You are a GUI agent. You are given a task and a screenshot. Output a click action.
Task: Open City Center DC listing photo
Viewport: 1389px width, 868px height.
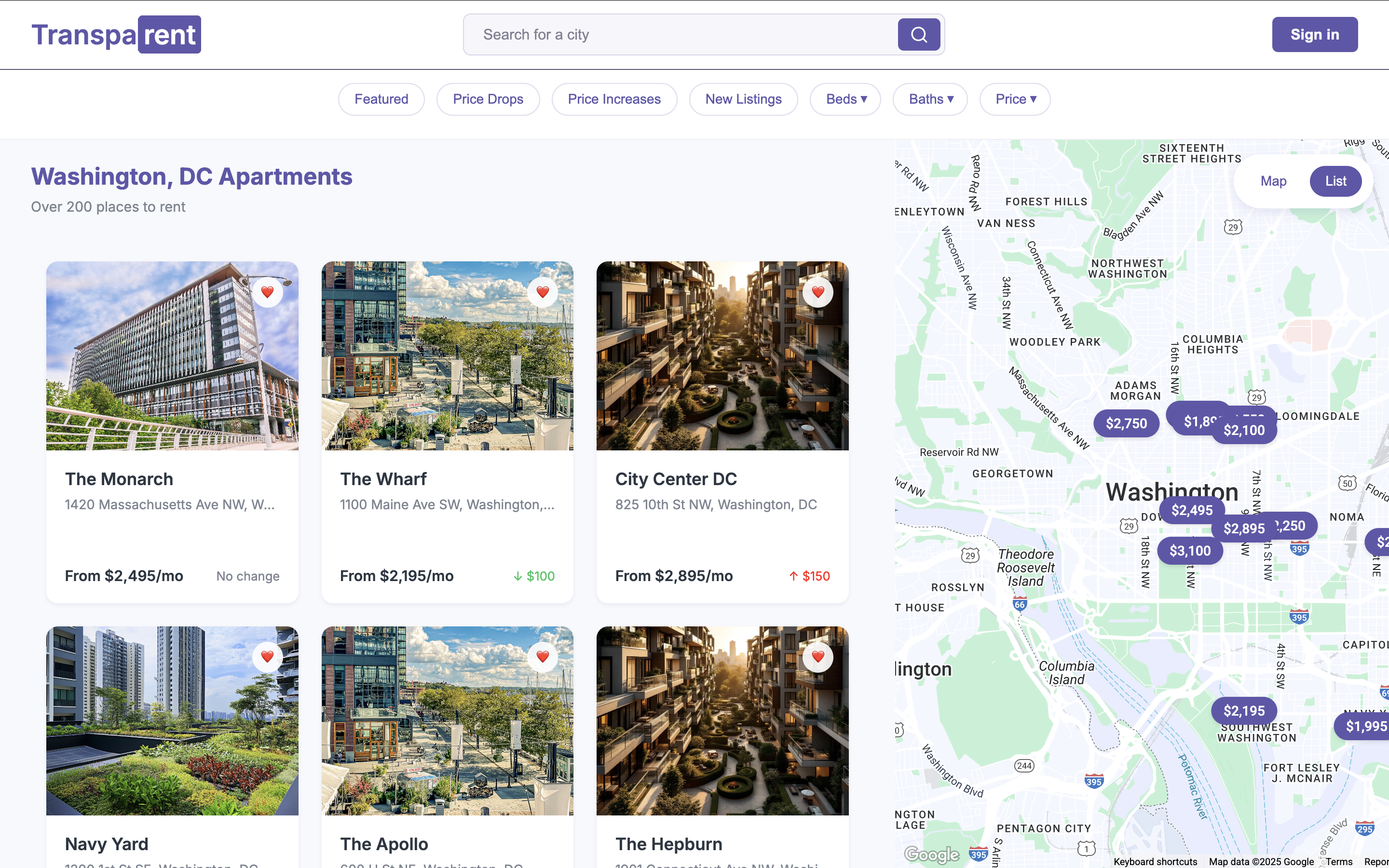(722, 356)
